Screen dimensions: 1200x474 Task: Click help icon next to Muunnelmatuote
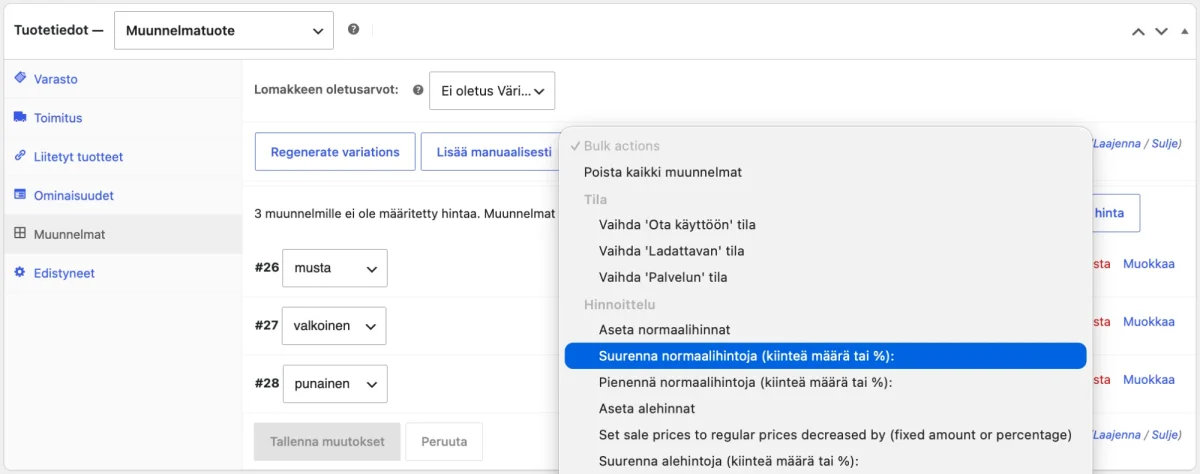click(353, 30)
